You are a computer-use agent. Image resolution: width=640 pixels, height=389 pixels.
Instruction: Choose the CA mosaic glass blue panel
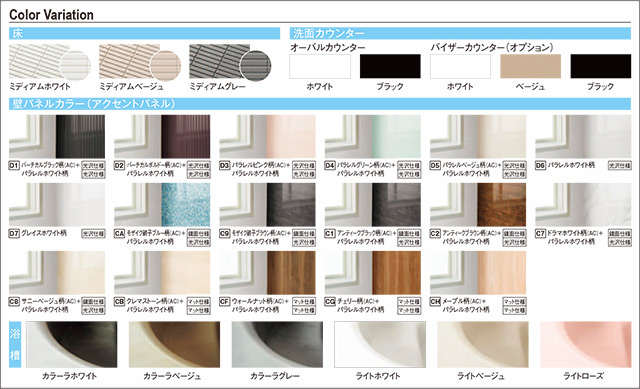[x=162, y=205]
